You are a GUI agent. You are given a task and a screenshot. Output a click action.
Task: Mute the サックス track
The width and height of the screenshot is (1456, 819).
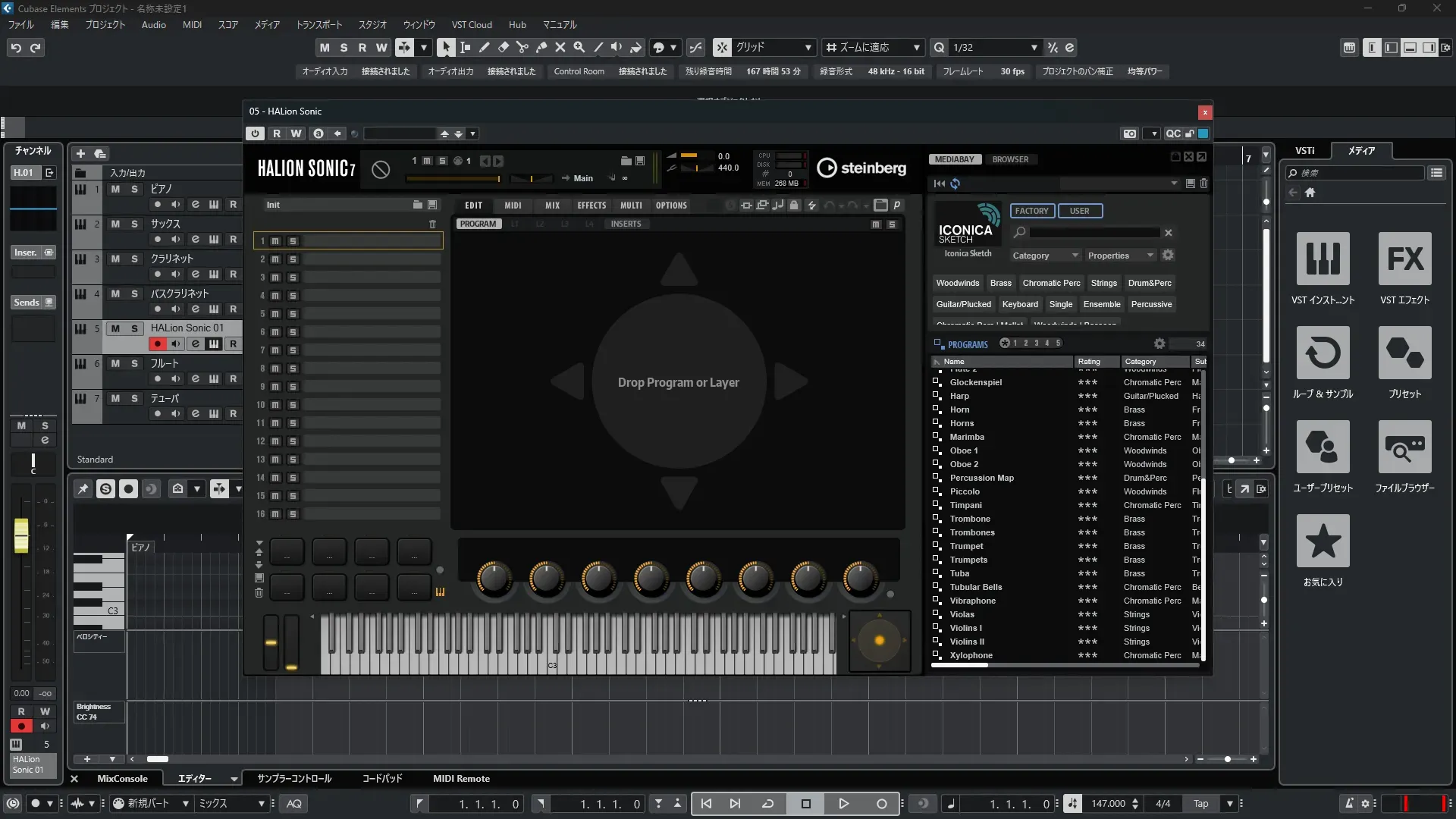click(115, 224)
